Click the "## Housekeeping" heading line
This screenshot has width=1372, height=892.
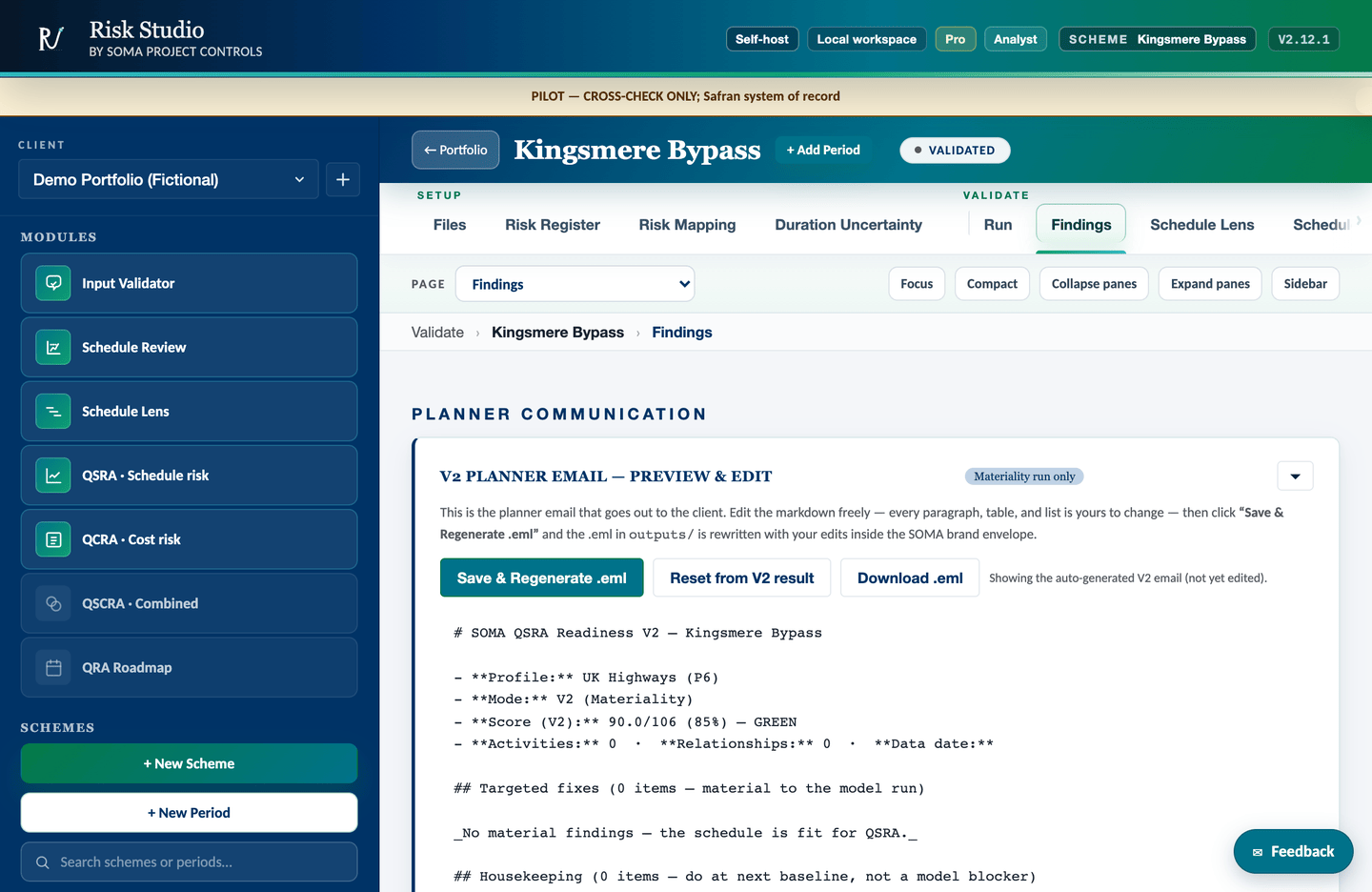(x=745, y=877)
